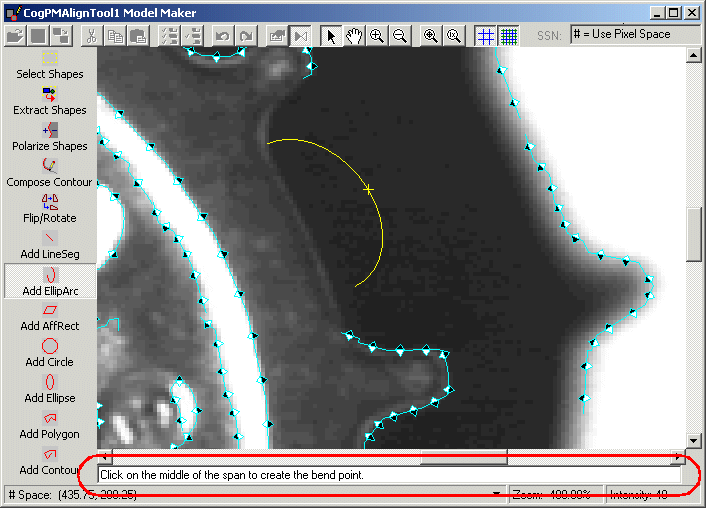The width and height of the screenshot is (706, 508).
Task: Click the vertical scrollbar down arrow
Action: [x=694, y=440]
